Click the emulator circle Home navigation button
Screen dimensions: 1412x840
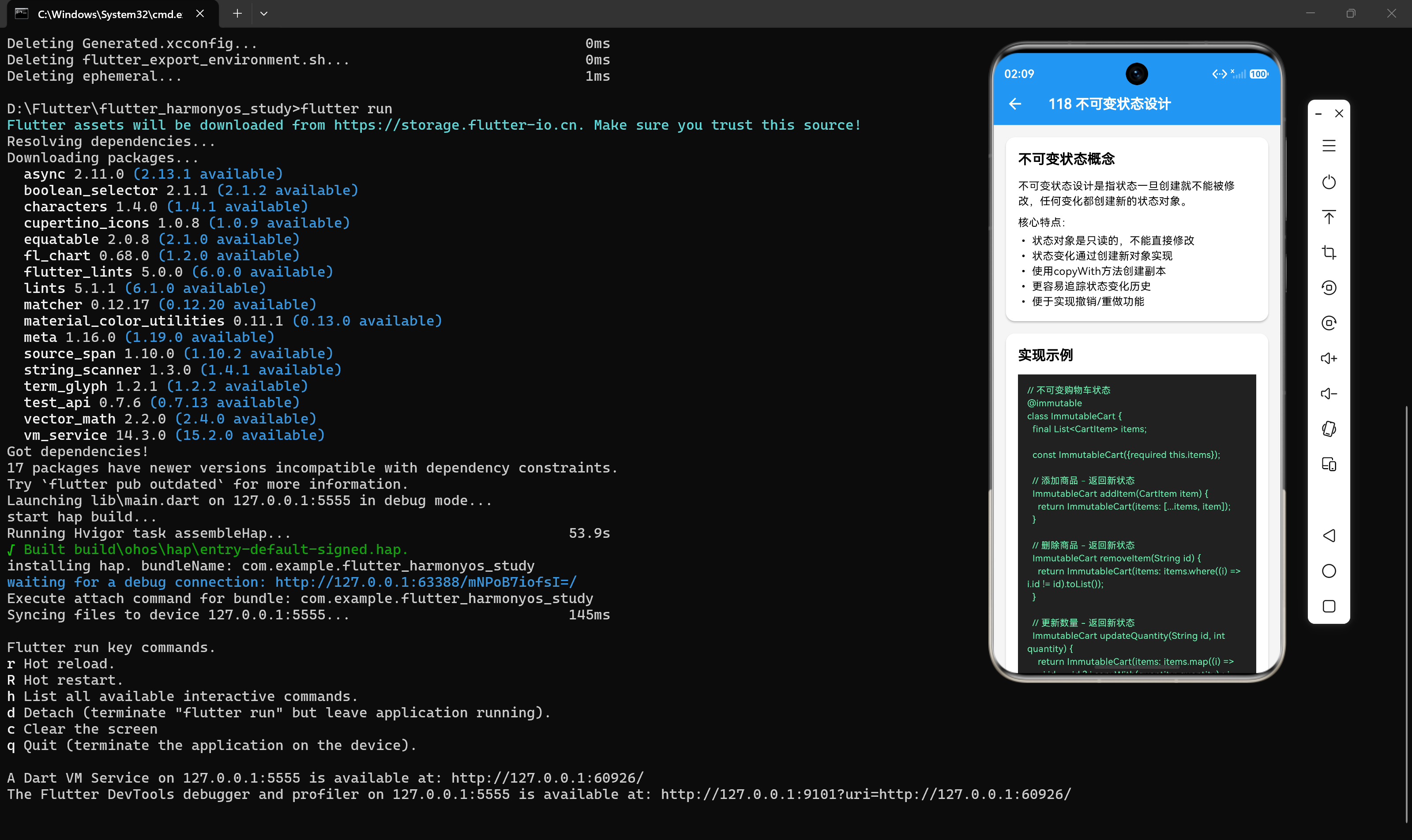pos(1329,571)
